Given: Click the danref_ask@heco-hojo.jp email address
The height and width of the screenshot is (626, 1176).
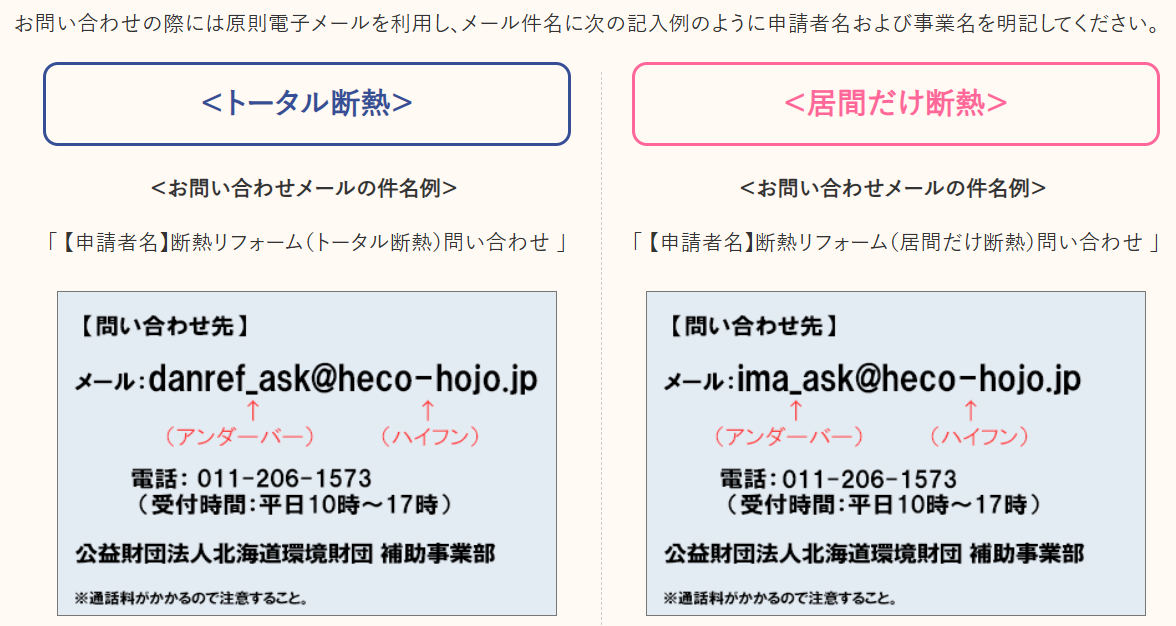Looking at the screenshot, I should coord(343,379).
